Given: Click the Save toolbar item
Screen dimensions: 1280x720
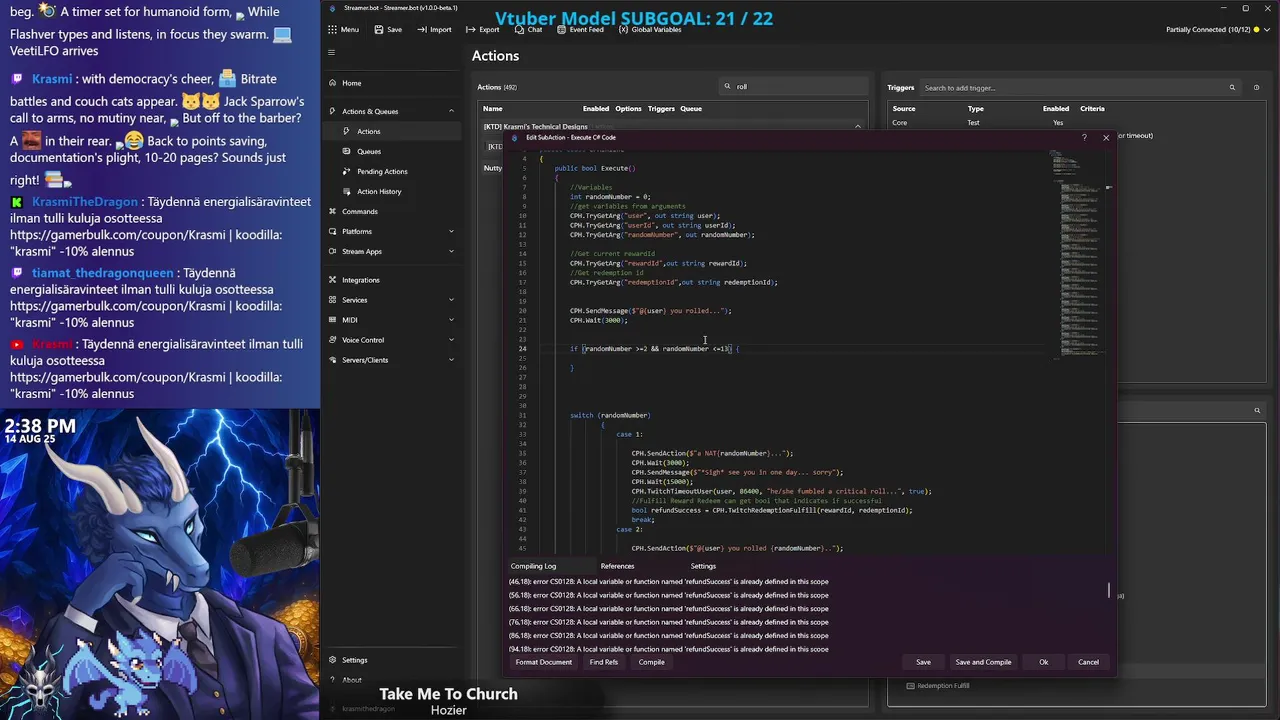Looking at the screenshot, I should click(388, 30).
